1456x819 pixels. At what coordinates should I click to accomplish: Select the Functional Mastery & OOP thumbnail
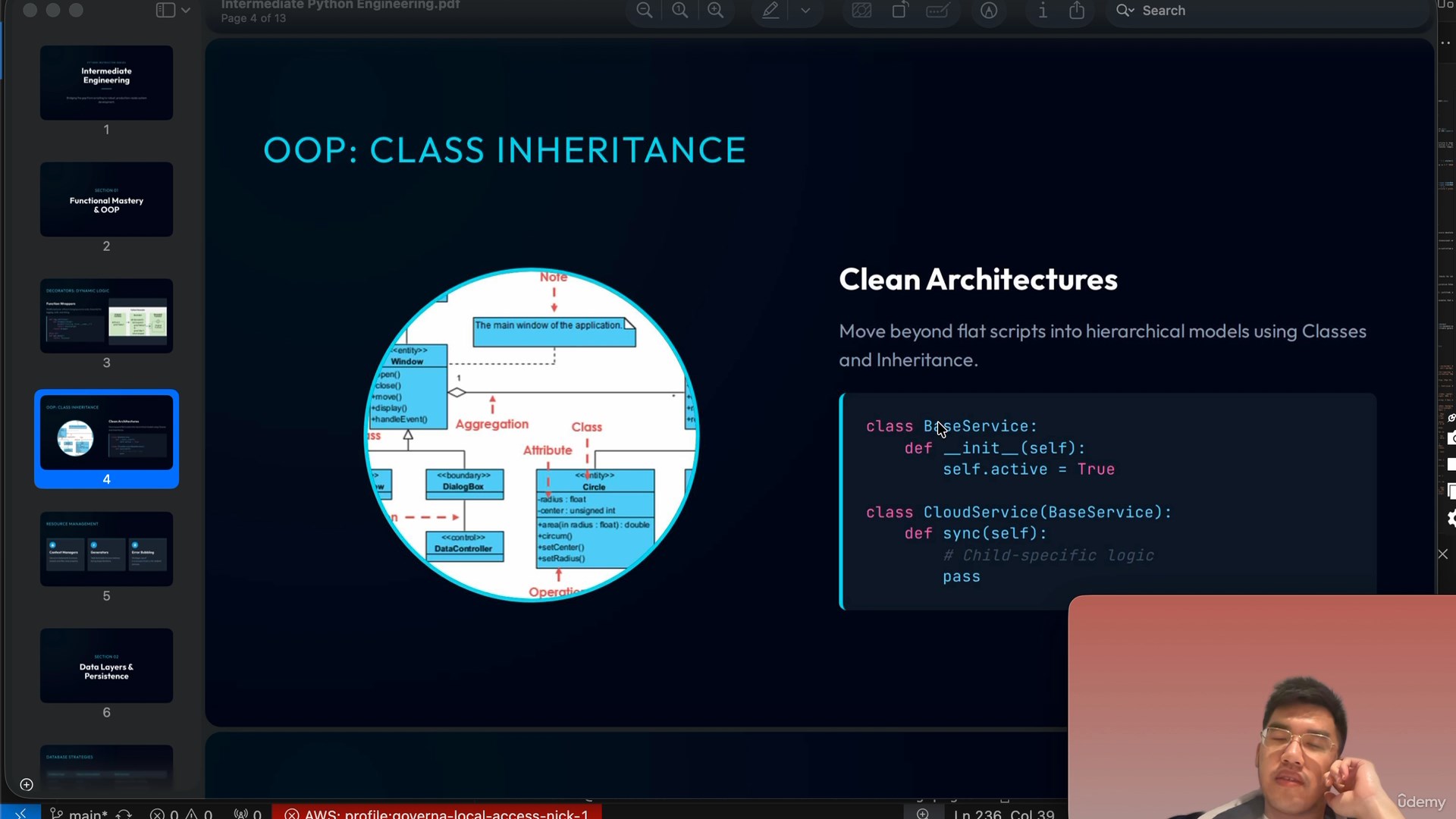point(106,199)
